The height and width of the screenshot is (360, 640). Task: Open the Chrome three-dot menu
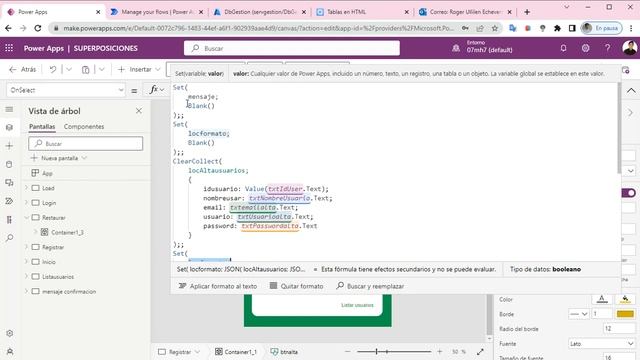(631, 28)
